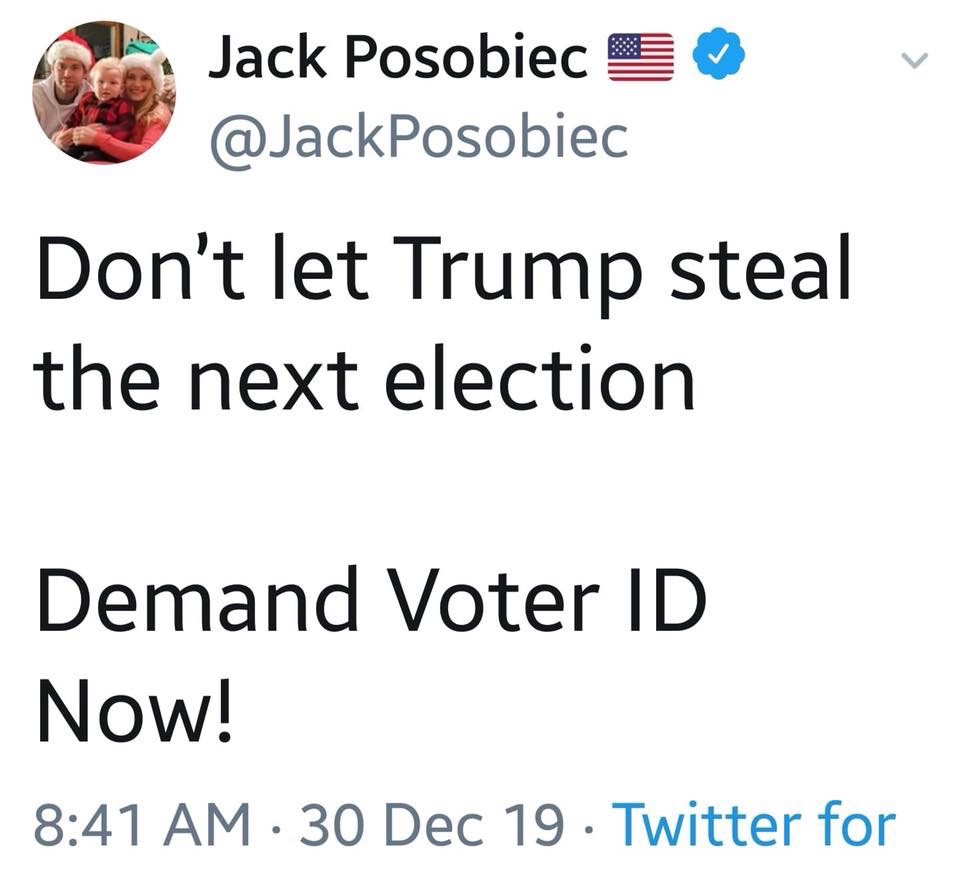The image size is (960, 872).
Task: Open Jack Posobiec's profile picture
Action: click(104, 93)
